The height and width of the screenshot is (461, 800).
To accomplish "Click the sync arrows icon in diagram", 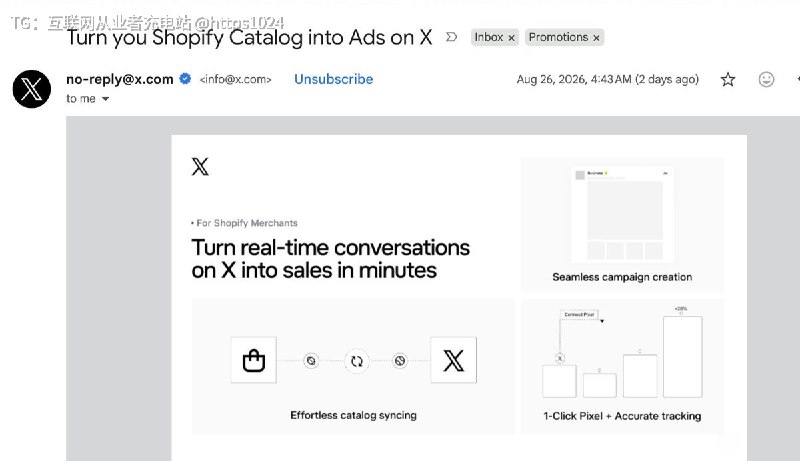I will click(357, 362).
